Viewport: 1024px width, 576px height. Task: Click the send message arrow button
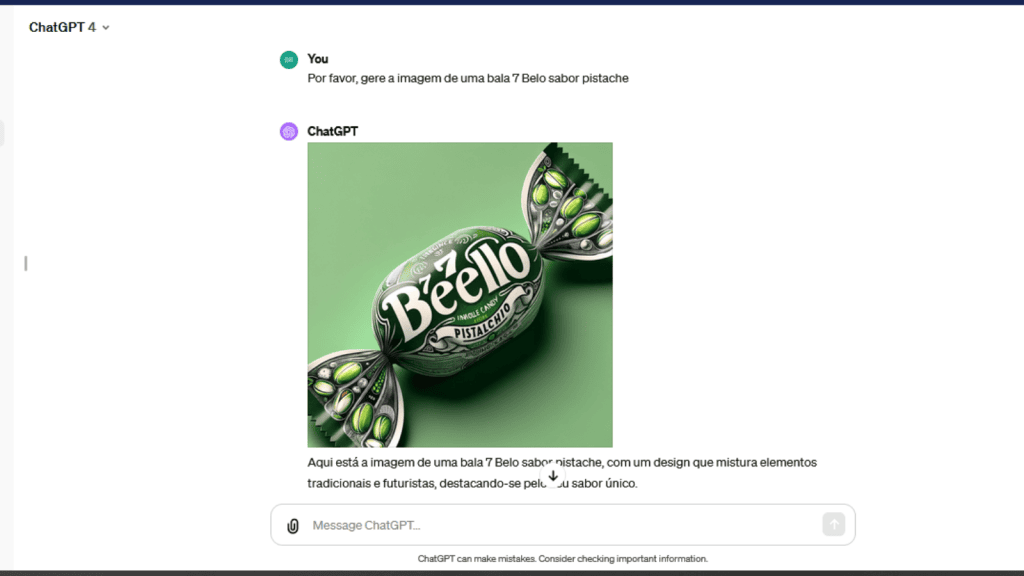click(x=833, y=524)
